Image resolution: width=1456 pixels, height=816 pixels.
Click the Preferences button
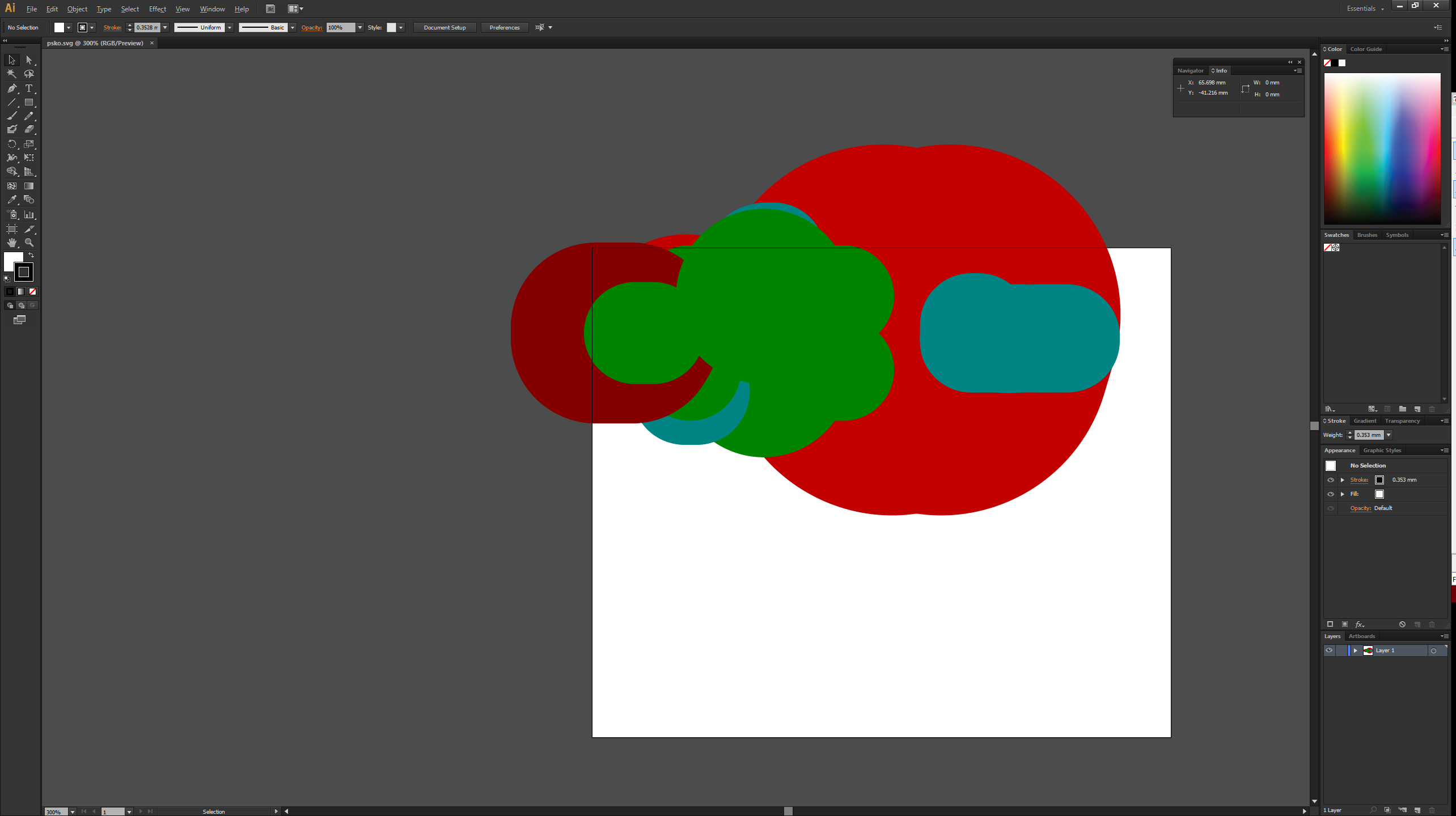point(504,28)
